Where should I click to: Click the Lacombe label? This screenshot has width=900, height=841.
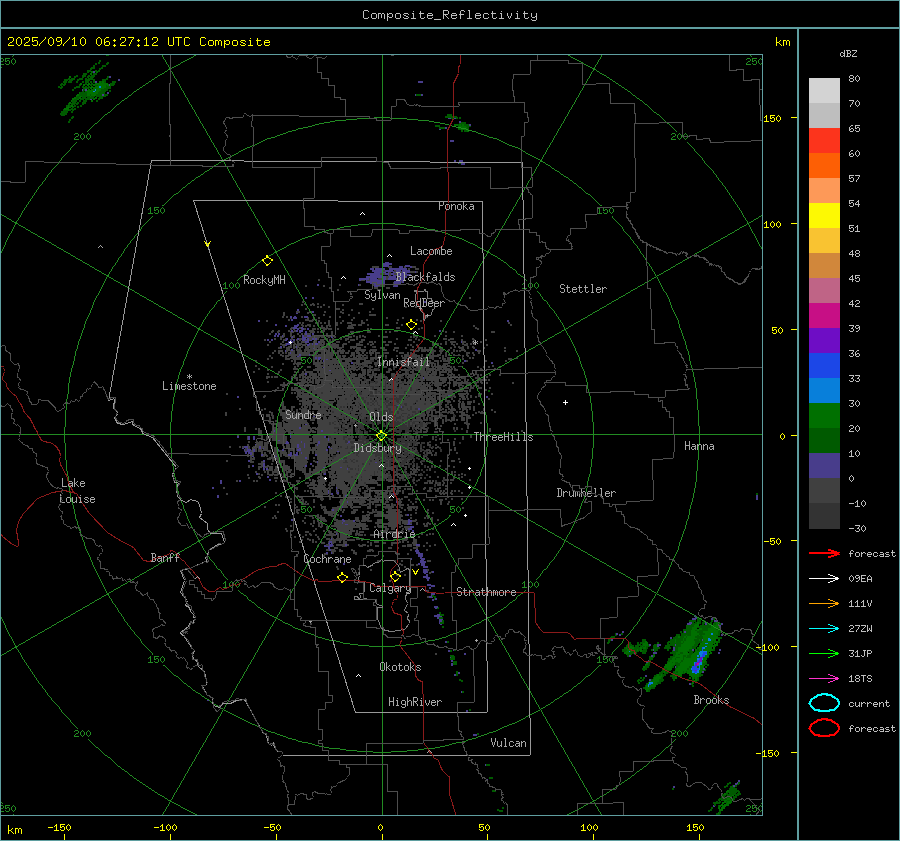431,251
